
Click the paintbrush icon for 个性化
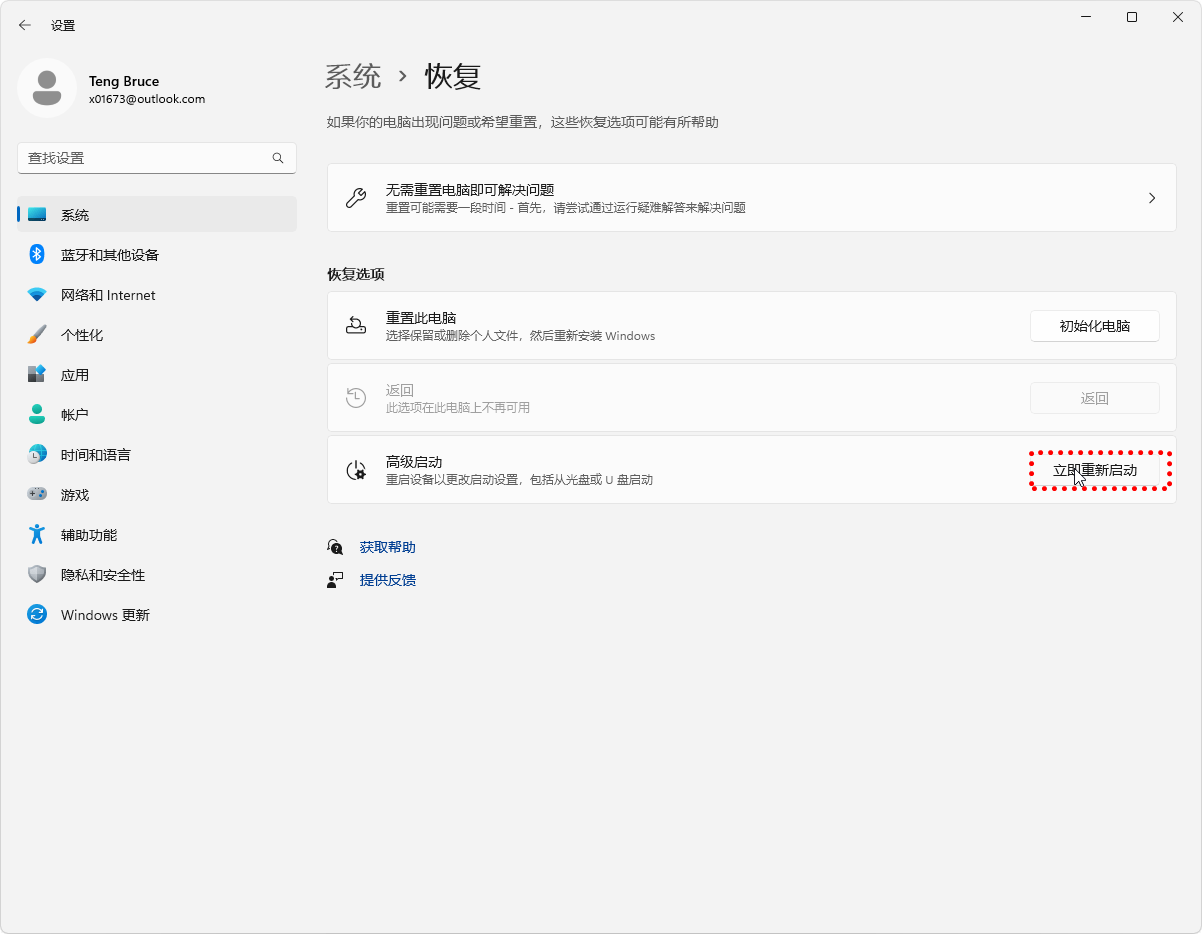pos(37,335)
